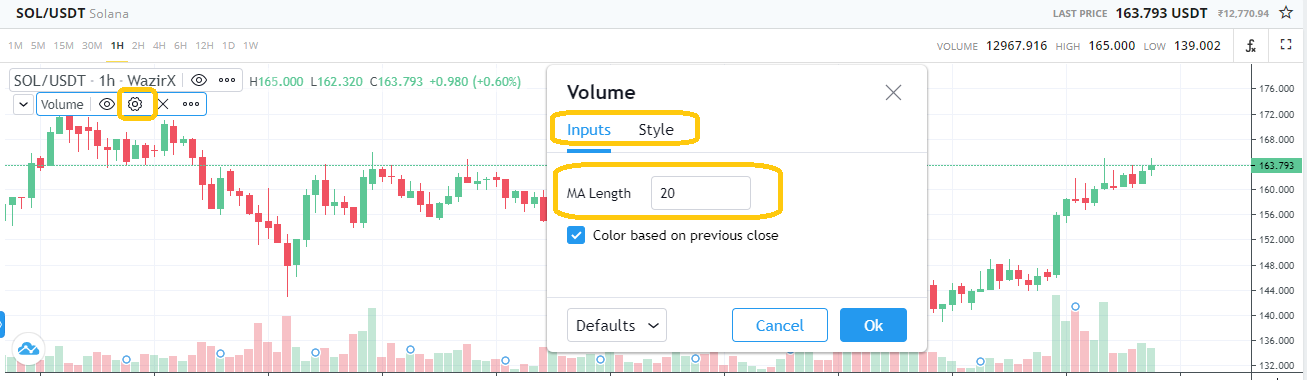1307x380 pixels.
Task: Open the indicators fx icon
Action: coord(1251,46)
